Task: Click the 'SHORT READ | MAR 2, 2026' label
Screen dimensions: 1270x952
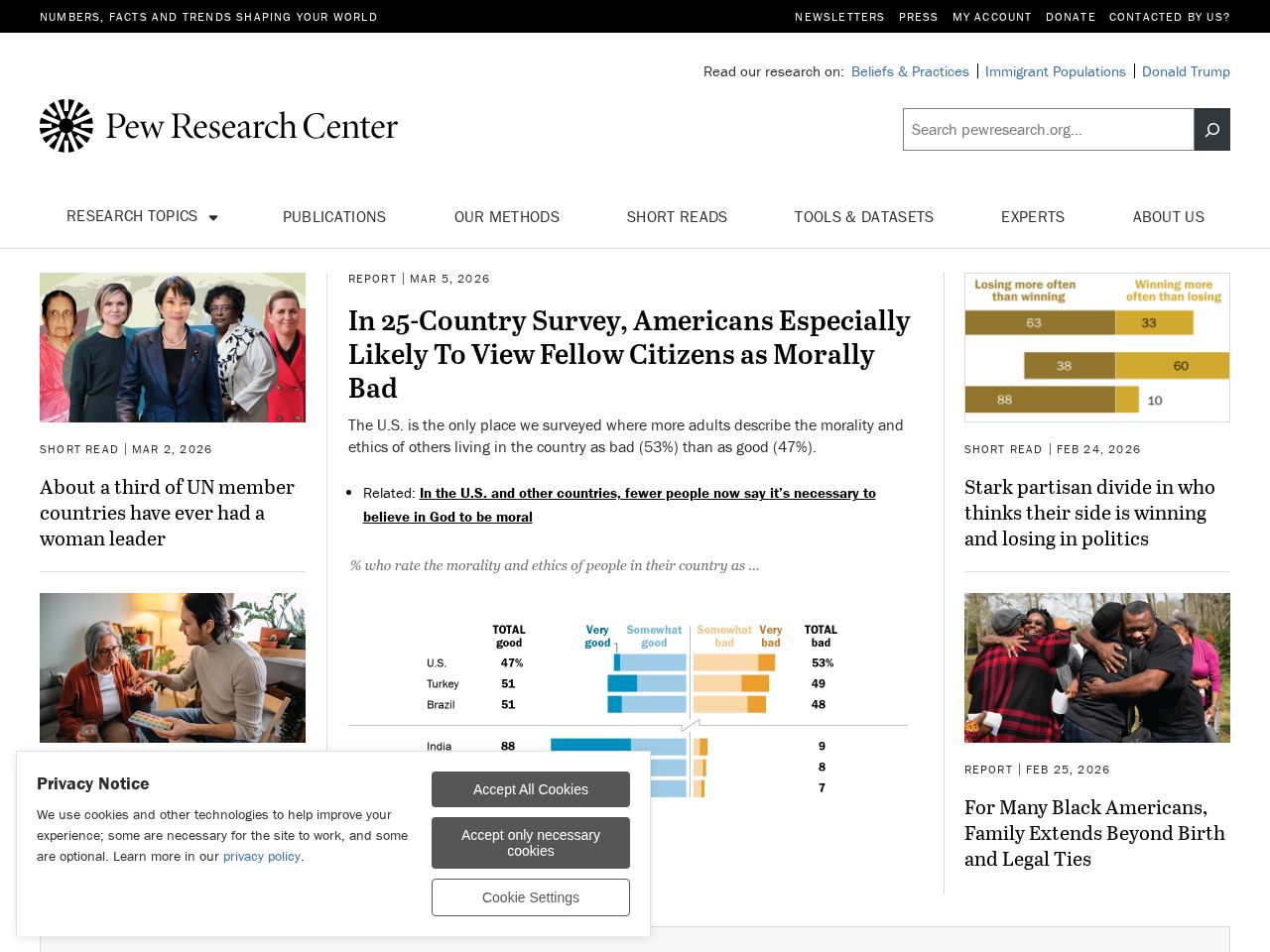Action: (126, 449)
